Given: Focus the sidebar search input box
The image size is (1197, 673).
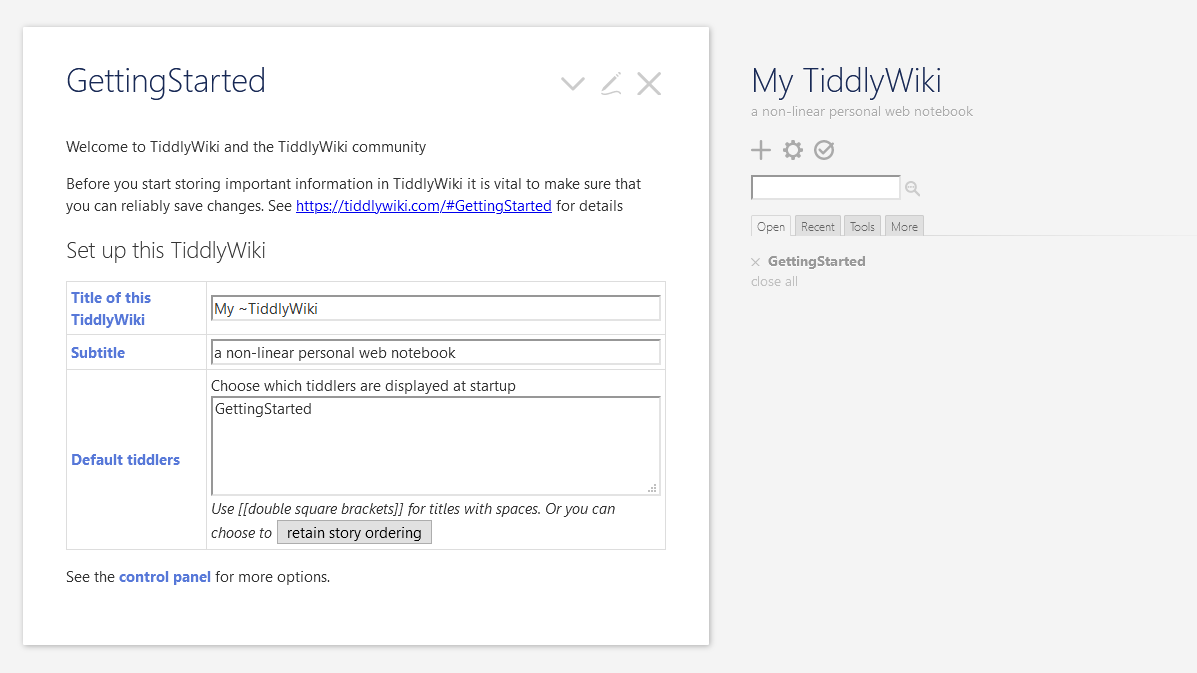Looking at the screenshot, I should click(825, 187).
